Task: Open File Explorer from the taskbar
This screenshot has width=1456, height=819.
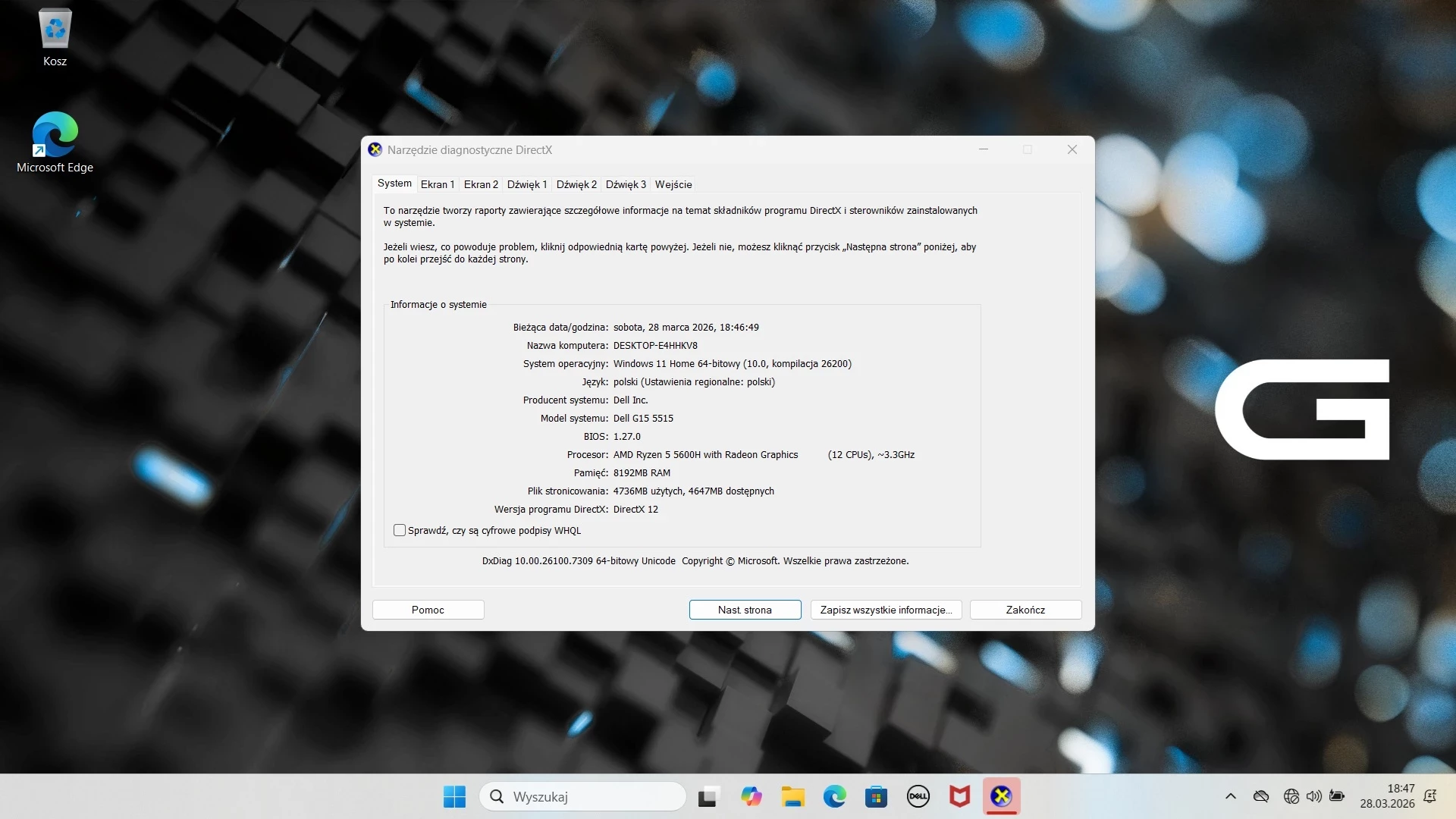Action: point(792,796)
